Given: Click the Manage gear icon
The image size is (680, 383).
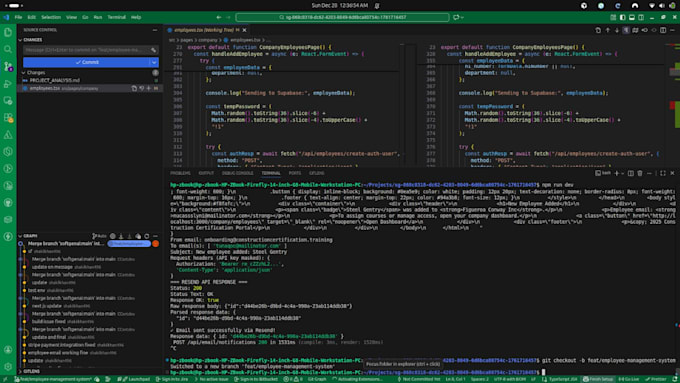Looking at the screenshot, I should pyautogui.click(x=8, y=367).
